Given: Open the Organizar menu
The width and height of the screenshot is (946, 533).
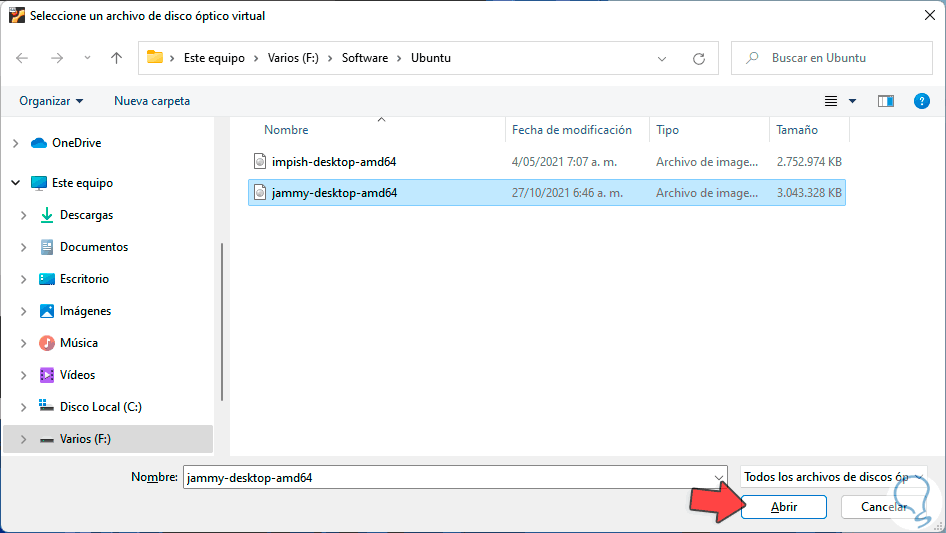Looking at the screenshot, I should tap(51, 101).
